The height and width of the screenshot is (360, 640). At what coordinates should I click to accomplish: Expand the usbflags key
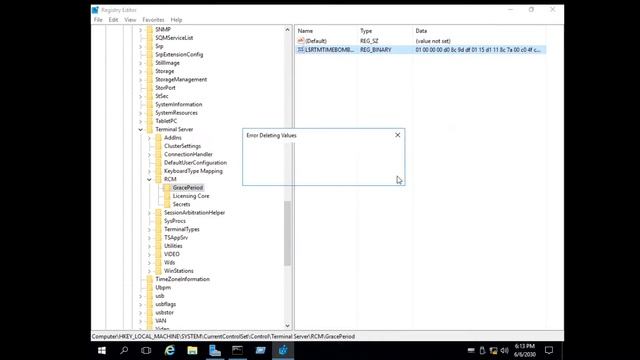(x=140, y=304)
